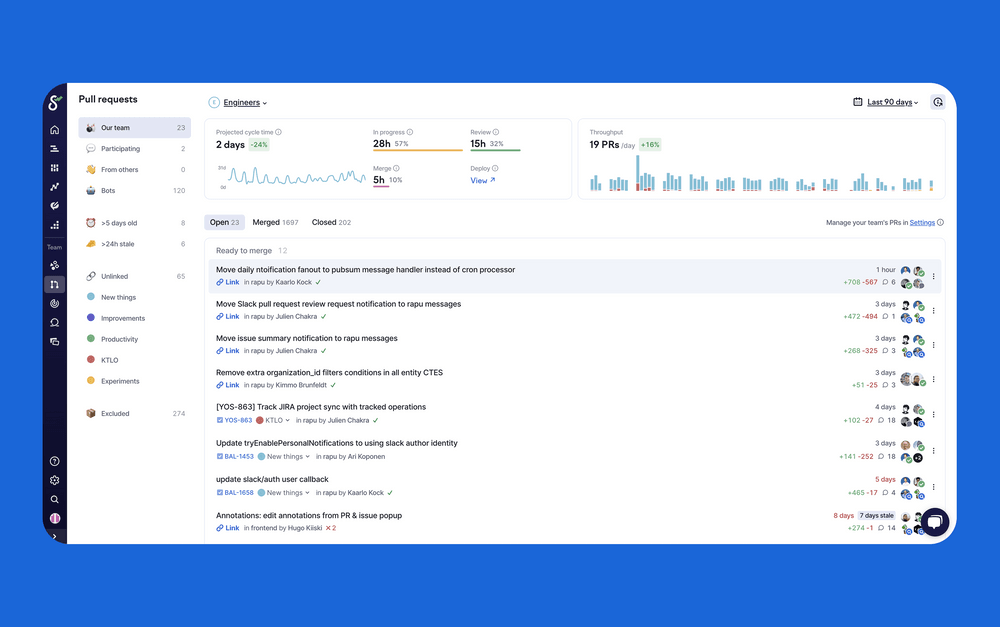Open the three-dot menu on the top PR row

click(933, 276)
